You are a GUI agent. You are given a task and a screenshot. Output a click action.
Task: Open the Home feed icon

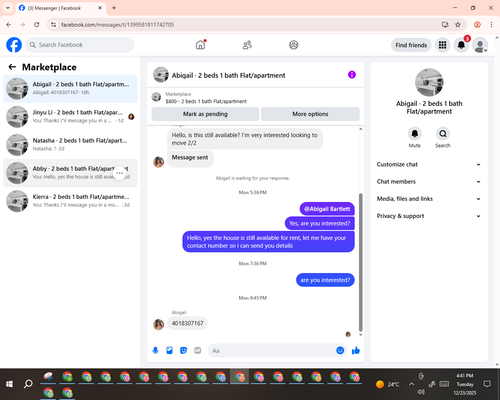(x=200, y=45)
